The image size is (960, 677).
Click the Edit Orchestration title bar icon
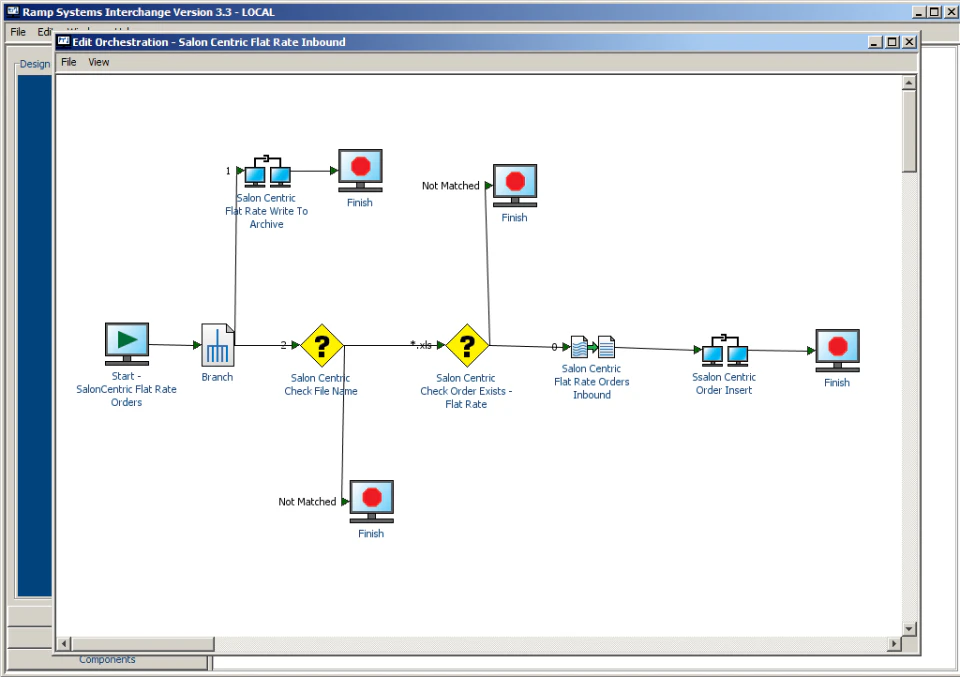pos(62,42)
